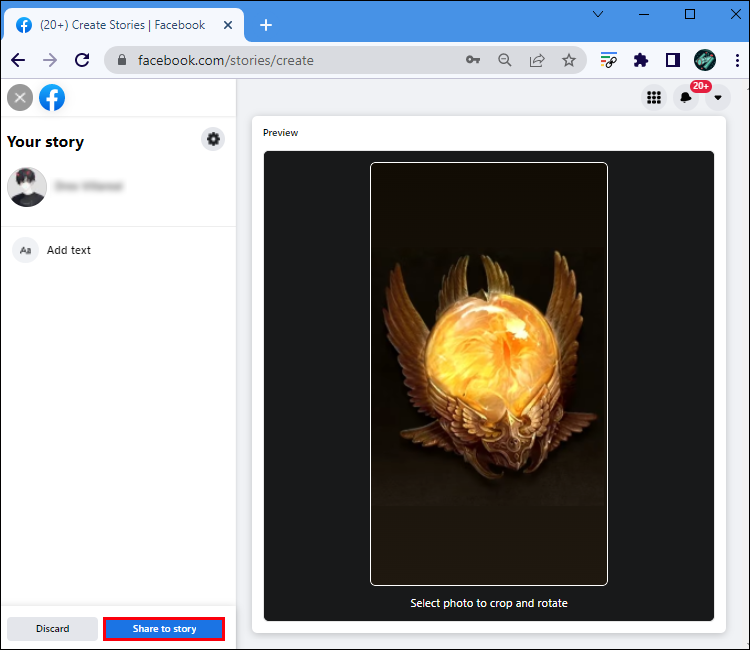Open the Facebook menu grid icon
Image resolution: width=750 pixels, height=650 pixels.
[x=654, y=97]
